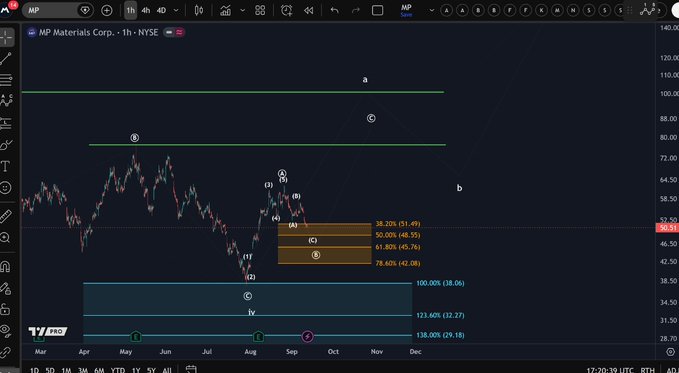The image size is (679, 373).
Task: Click the Elliott wave pattern icon in top bar
Action: (x=648, y=10)
